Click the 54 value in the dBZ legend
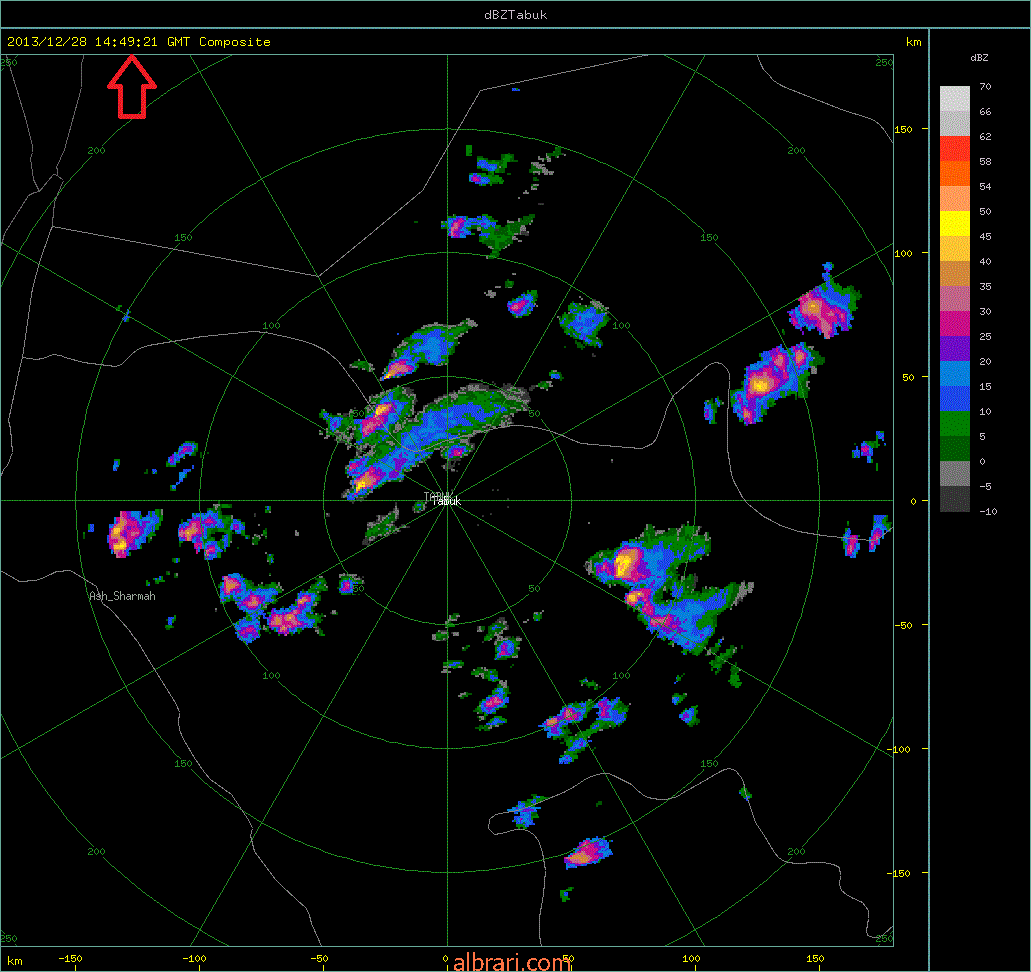 click(x=985, y=186)
